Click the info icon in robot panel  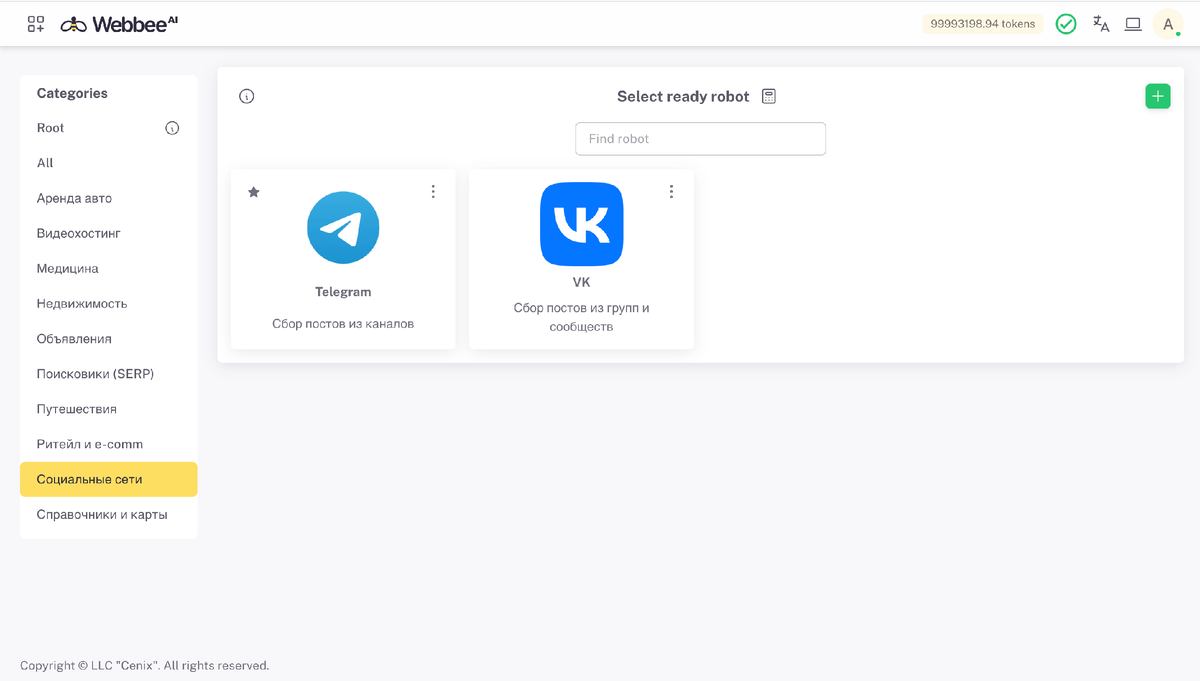pyautogui.click(x=247, y=96)
